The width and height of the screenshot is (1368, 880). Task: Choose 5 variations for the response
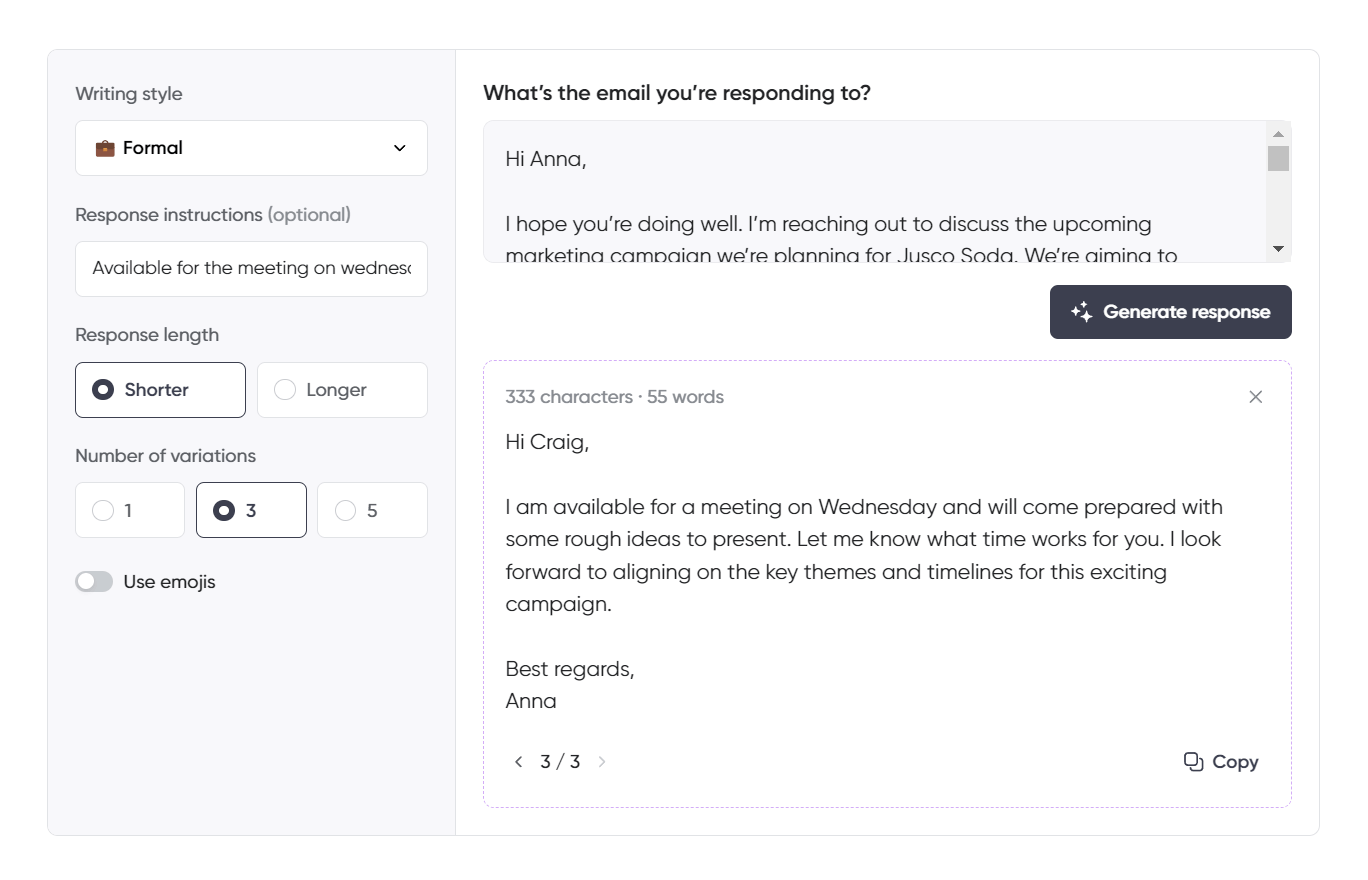[x=372, y=509]
